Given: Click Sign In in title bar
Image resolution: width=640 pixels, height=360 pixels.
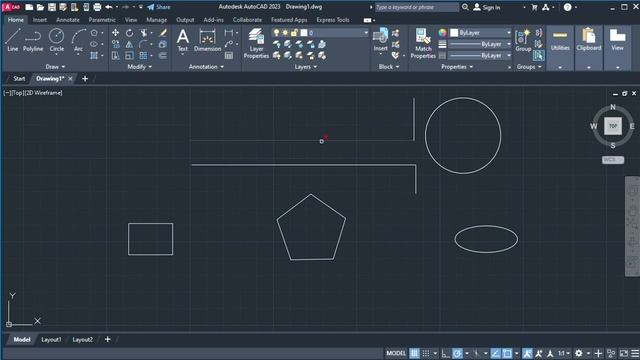Looking at the screenshot, I should point(487,7).
